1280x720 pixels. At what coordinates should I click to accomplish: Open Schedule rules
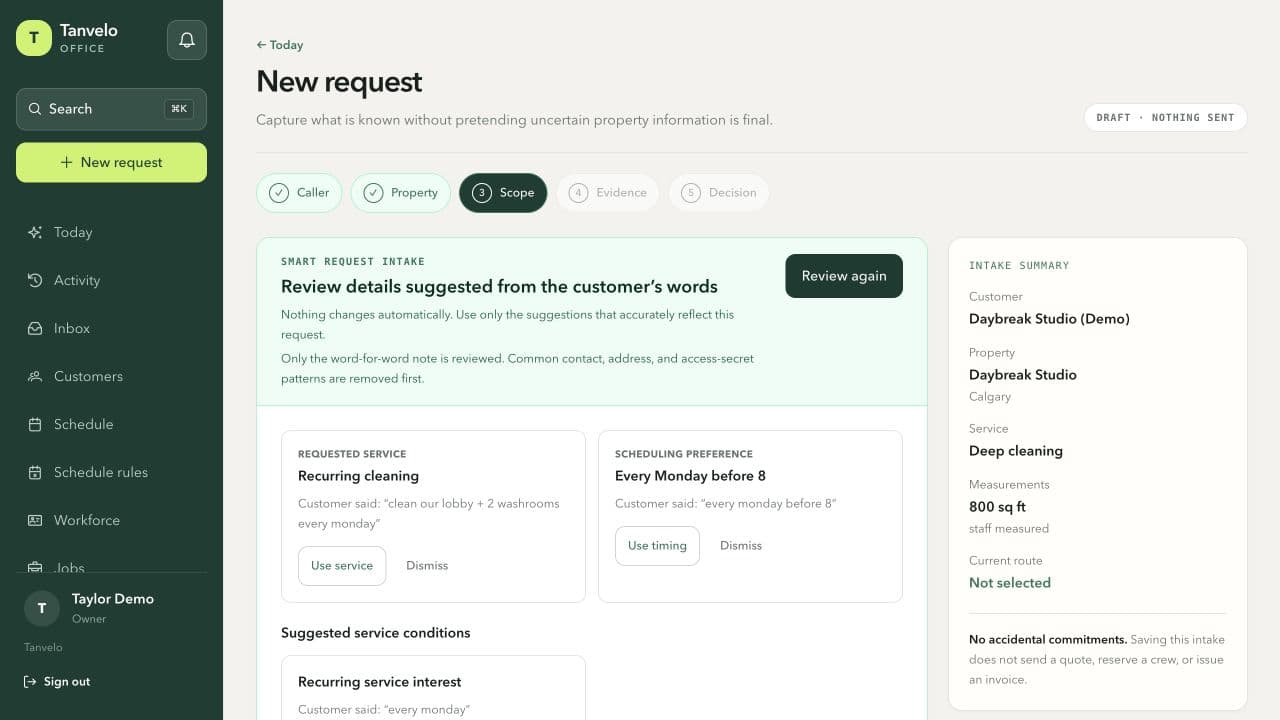(x=111, y=472)
